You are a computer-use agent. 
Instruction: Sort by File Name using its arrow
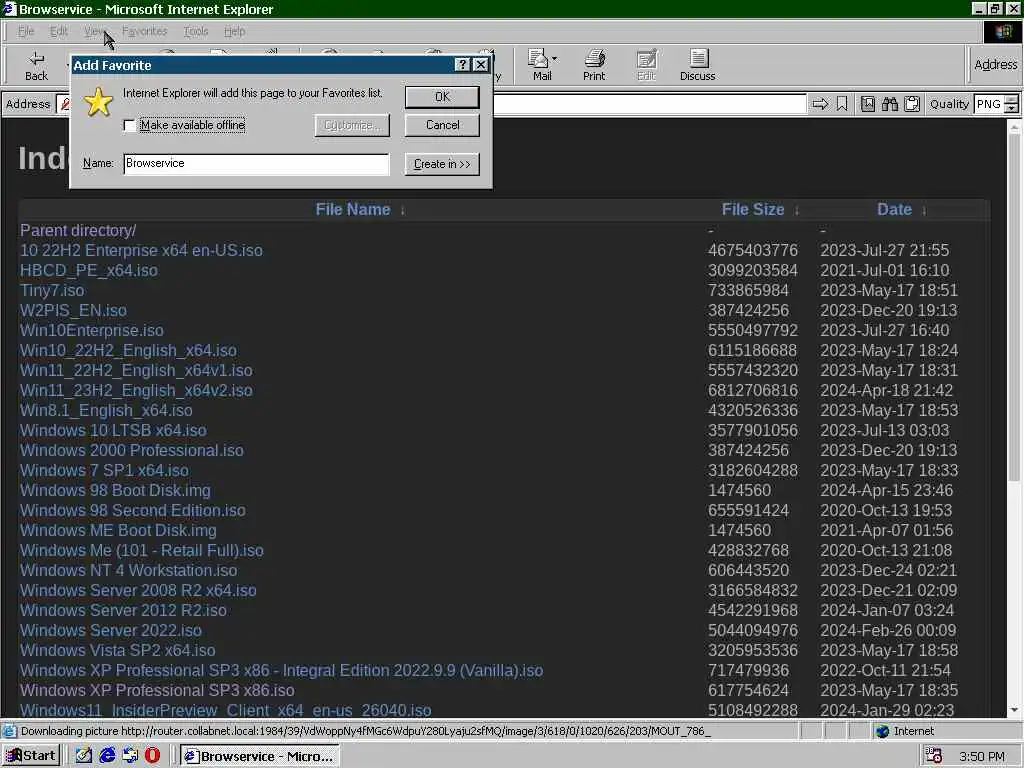point(403,210)
